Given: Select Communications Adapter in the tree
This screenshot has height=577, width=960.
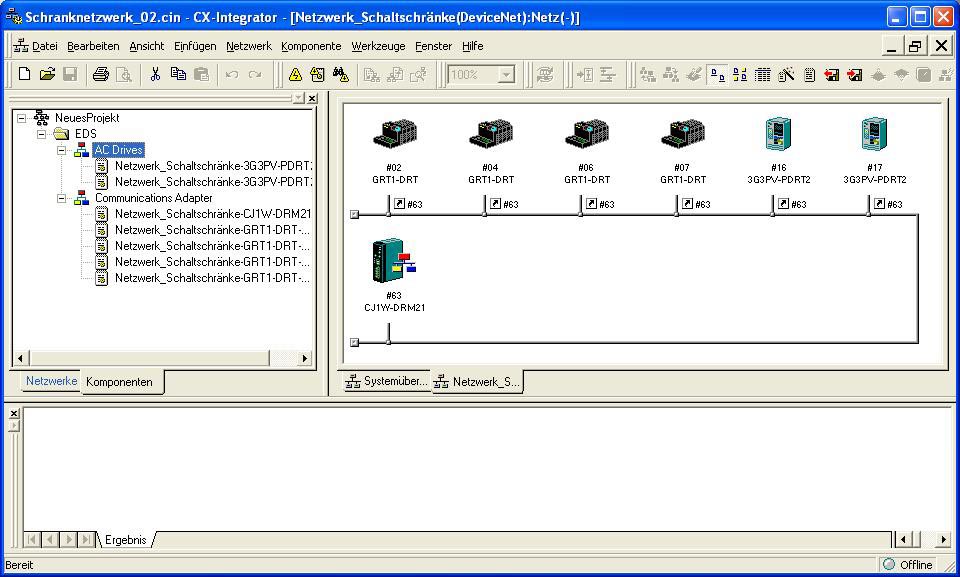Looking at the screenshot, I should coord(154,198).
